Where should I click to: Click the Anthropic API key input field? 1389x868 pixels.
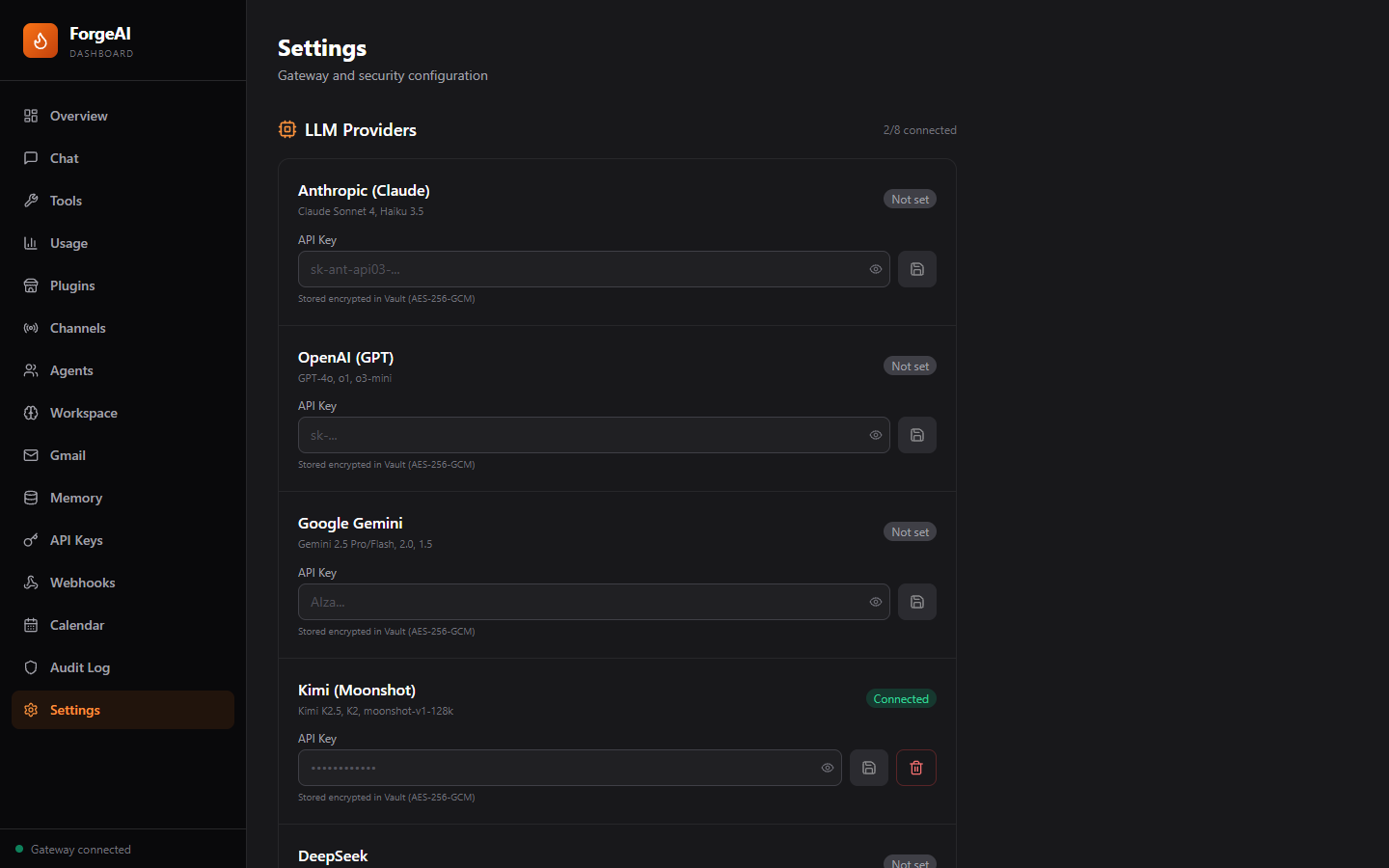[579, 269]
